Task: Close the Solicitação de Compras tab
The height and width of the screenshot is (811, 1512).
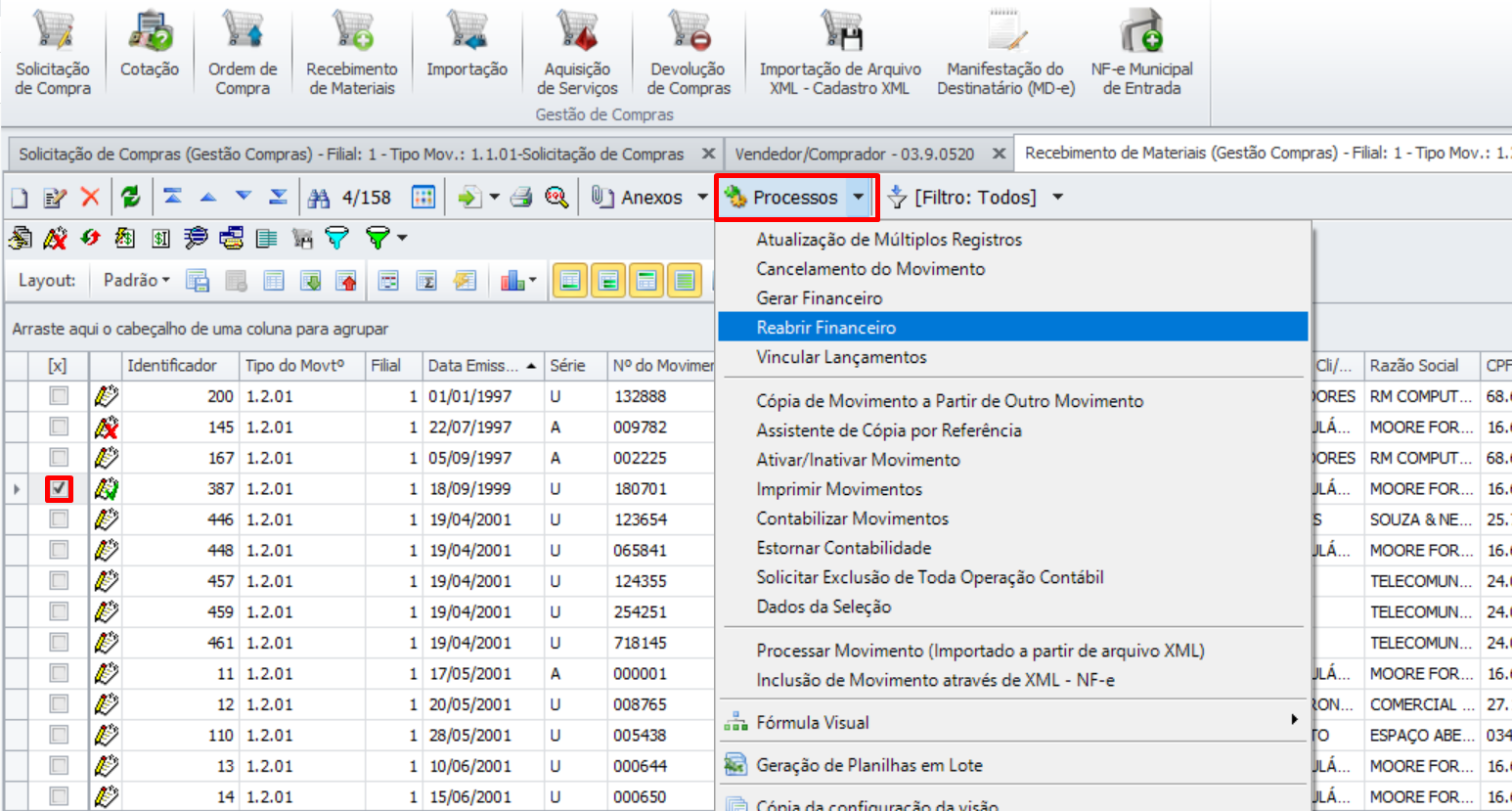Action: (x=708, y=154)
